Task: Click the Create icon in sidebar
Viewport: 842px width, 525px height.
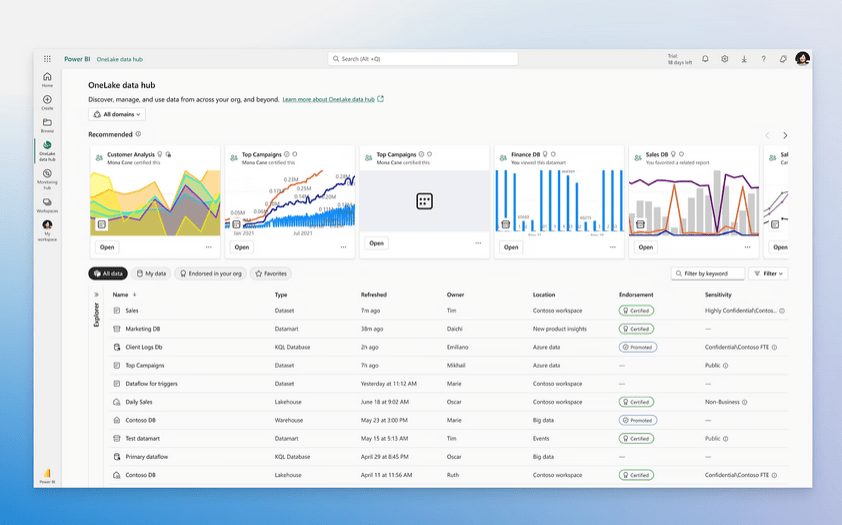Action: (x=47, y=102)
